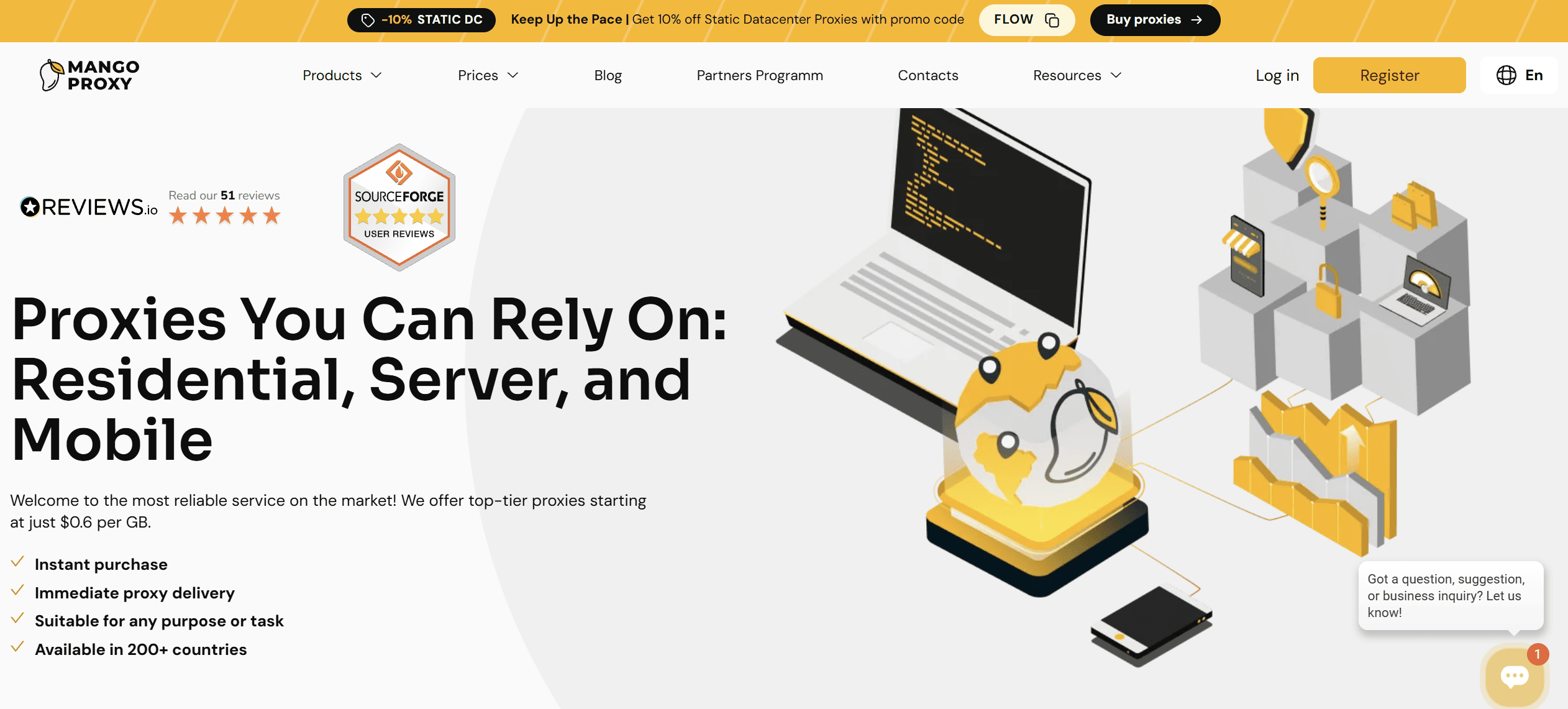Navigate to Contacts
This screenshot has height=709, width=1568.
point(928,75)
